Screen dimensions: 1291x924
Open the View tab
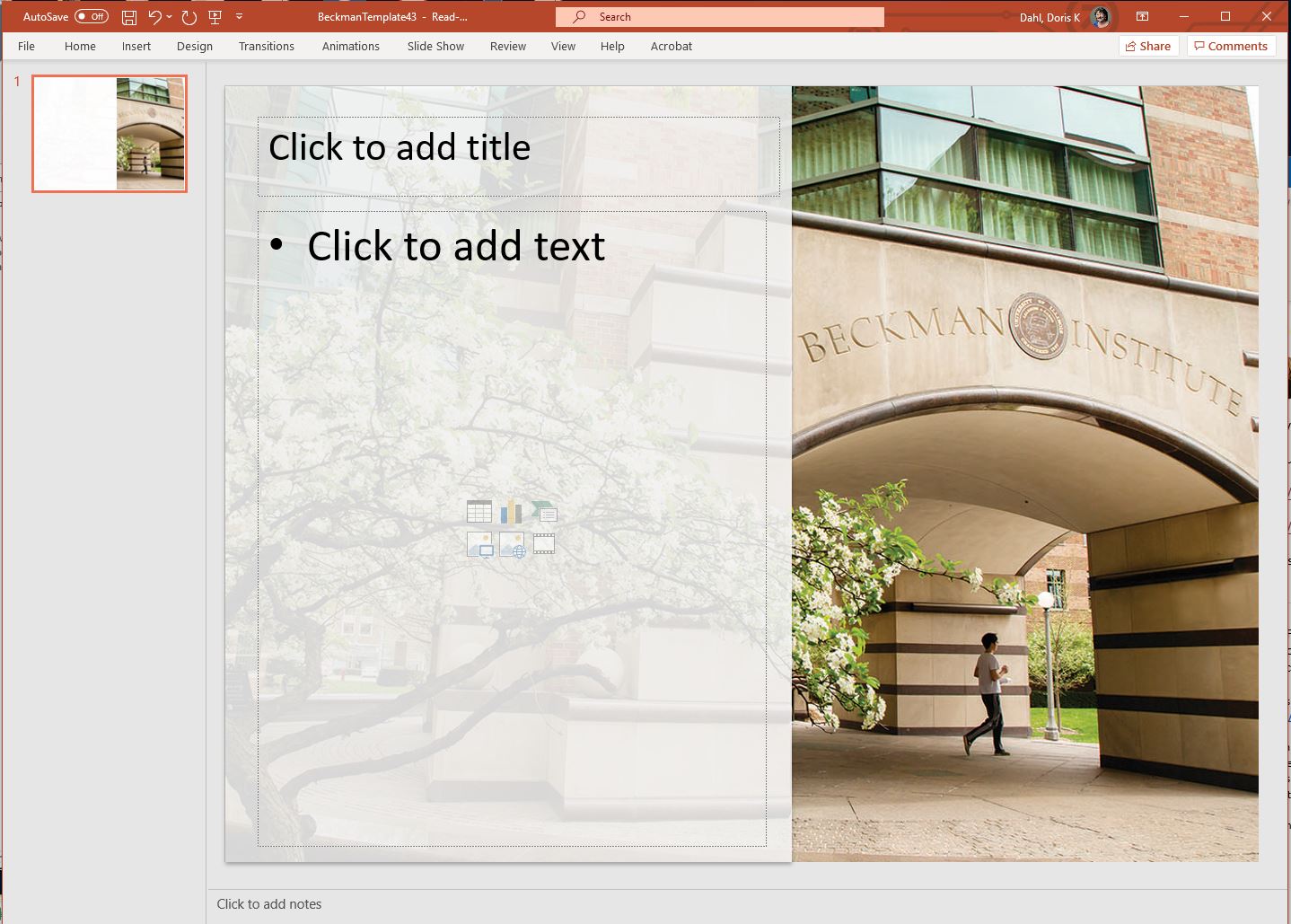coord(563,46)
